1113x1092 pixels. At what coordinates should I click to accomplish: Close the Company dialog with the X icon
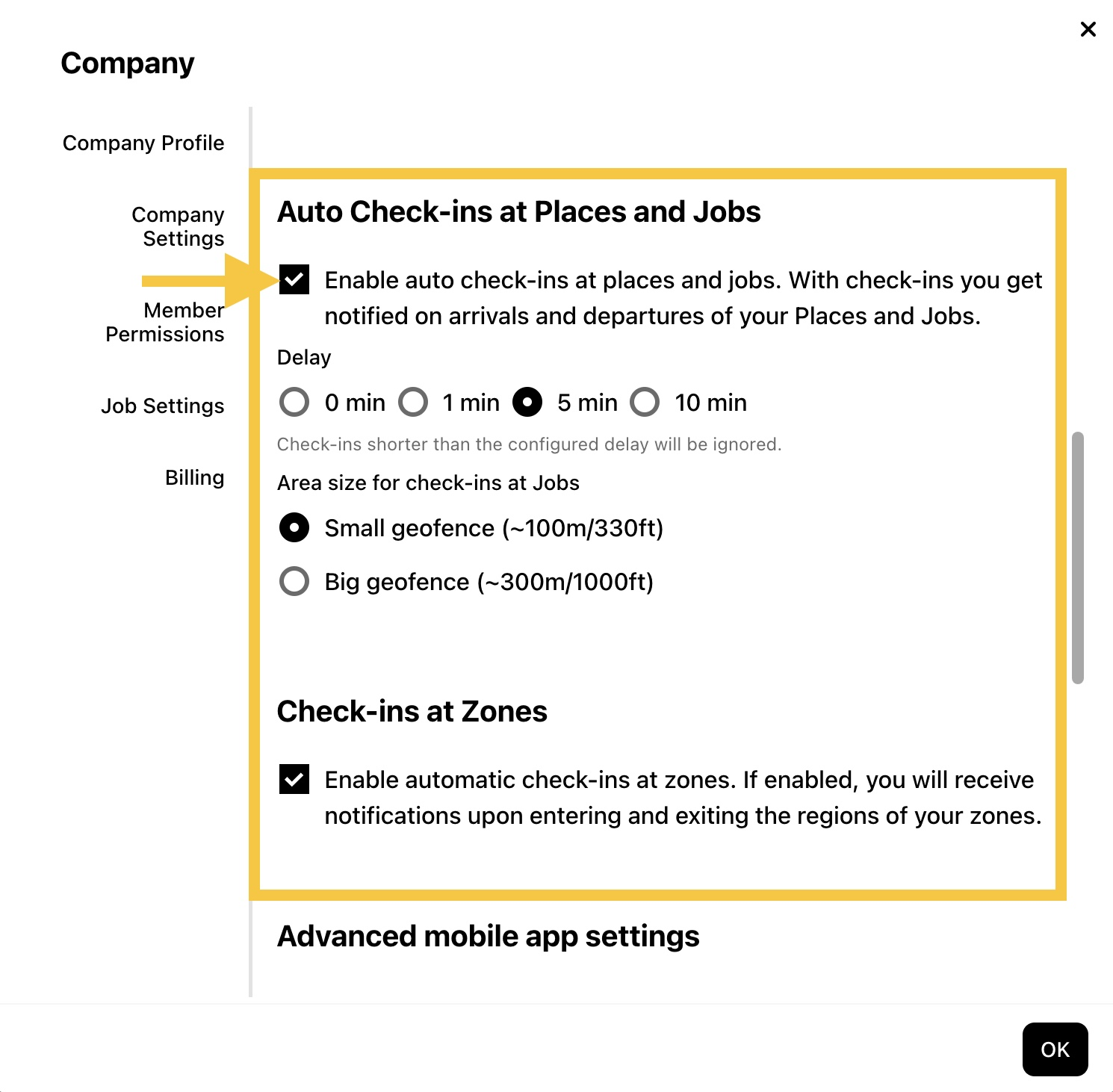coord(1088,29)
